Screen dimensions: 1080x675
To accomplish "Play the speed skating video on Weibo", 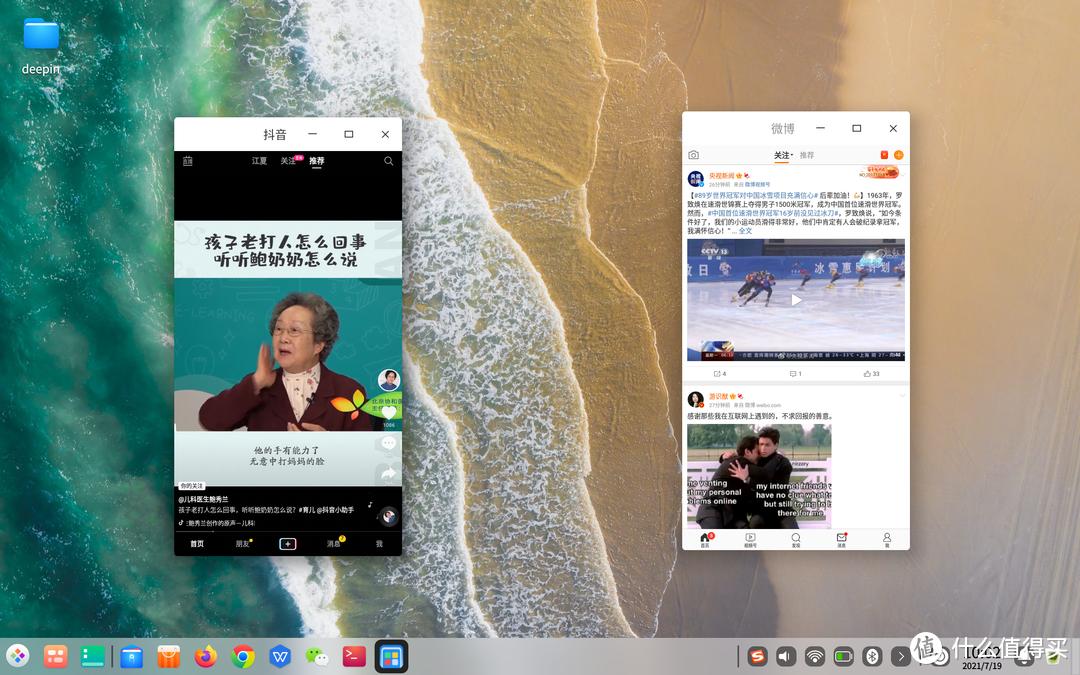I will tap(795, 300).
